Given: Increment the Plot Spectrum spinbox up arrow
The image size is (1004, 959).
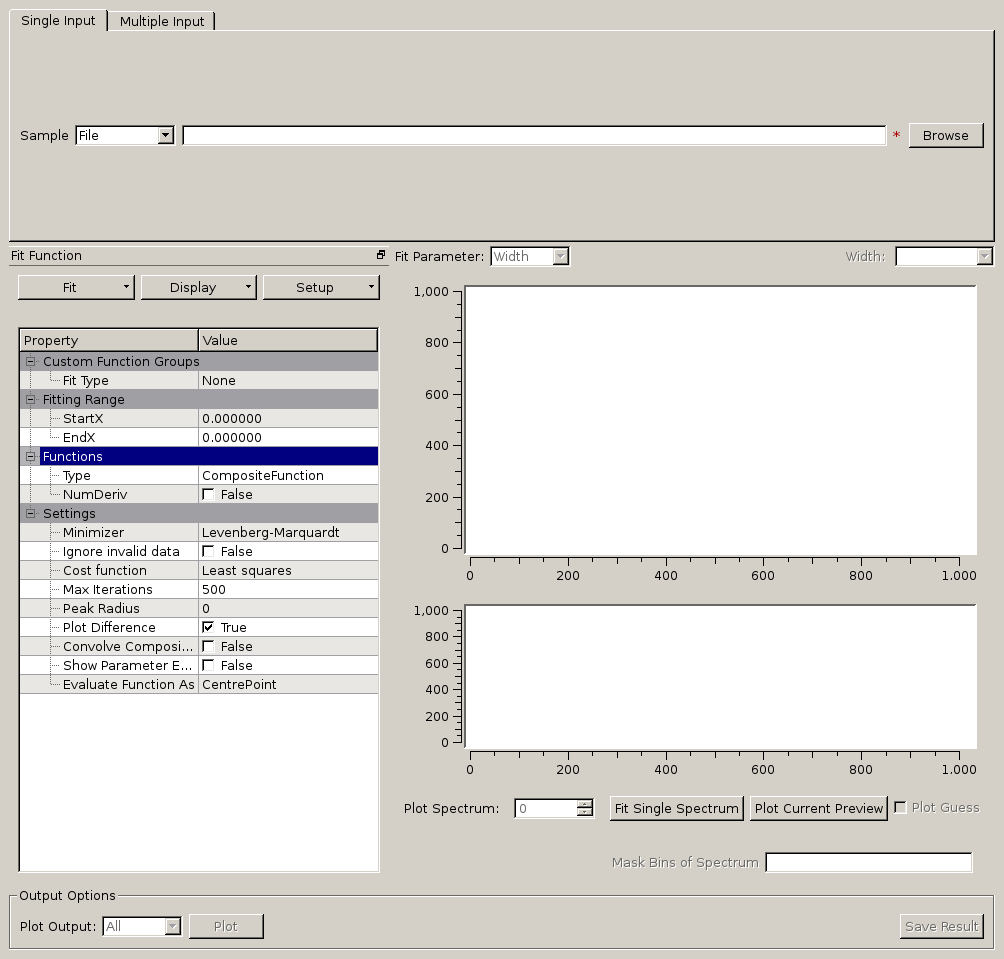Looking at the screenshot, I should [585, 804].
